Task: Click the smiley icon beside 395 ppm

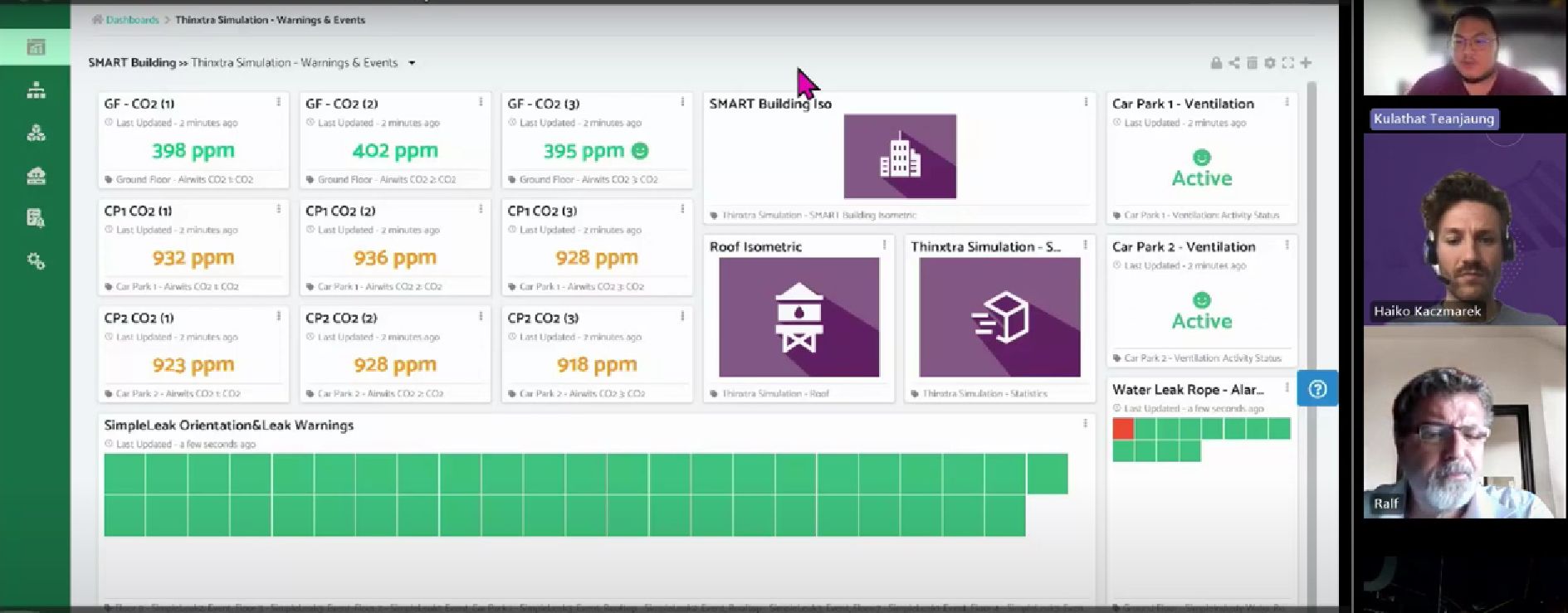Action: (640, 151)
